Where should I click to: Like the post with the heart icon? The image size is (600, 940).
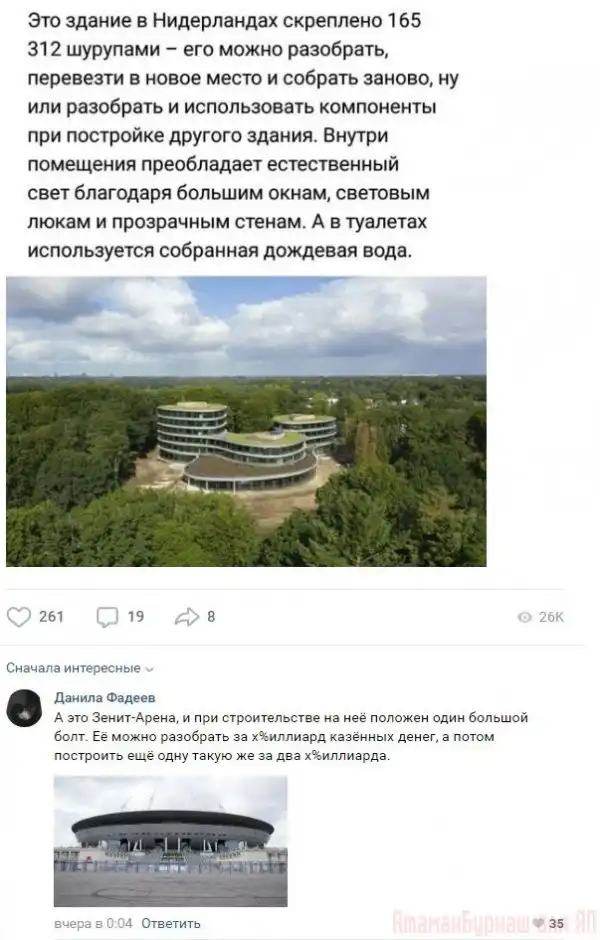(x=19, y=617)
